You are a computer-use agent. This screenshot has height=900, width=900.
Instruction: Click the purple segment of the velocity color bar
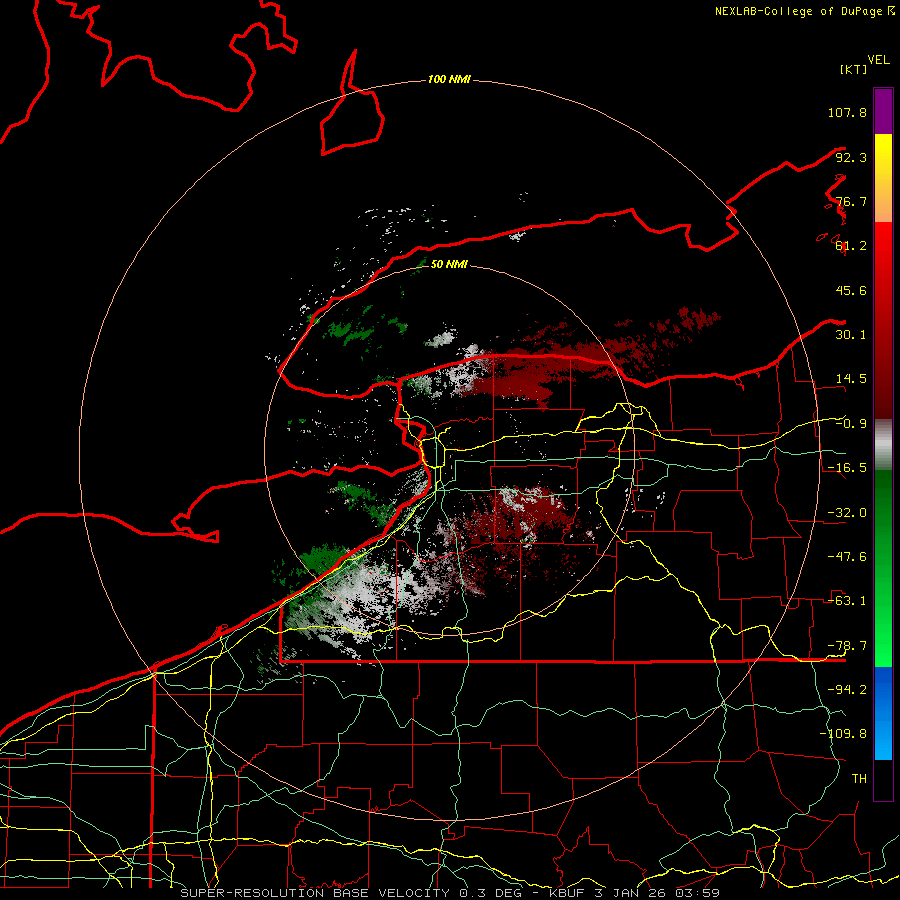click(x=883, y=111)
